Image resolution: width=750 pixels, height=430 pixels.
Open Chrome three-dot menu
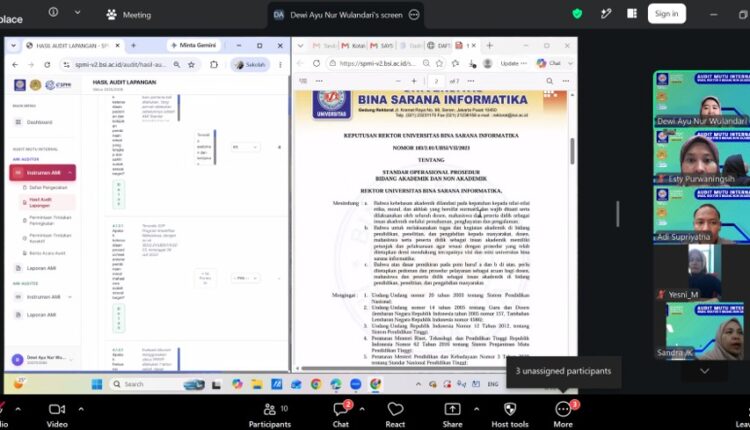tap(280, 65)
